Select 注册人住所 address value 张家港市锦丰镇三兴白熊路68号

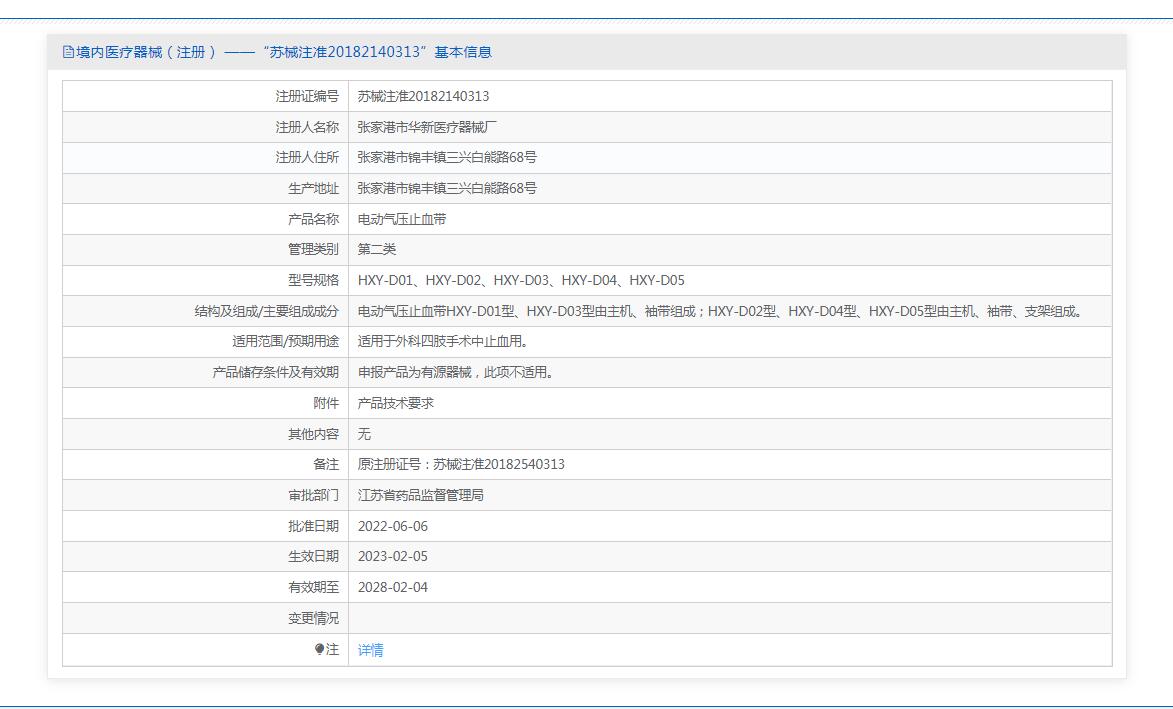click(447, 158)
